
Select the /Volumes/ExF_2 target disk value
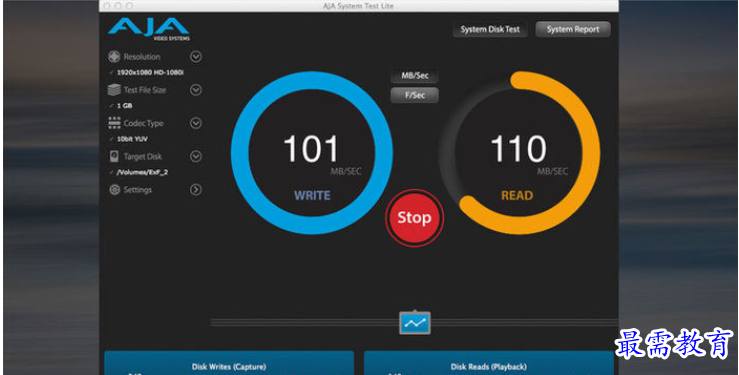click(142, 172)
